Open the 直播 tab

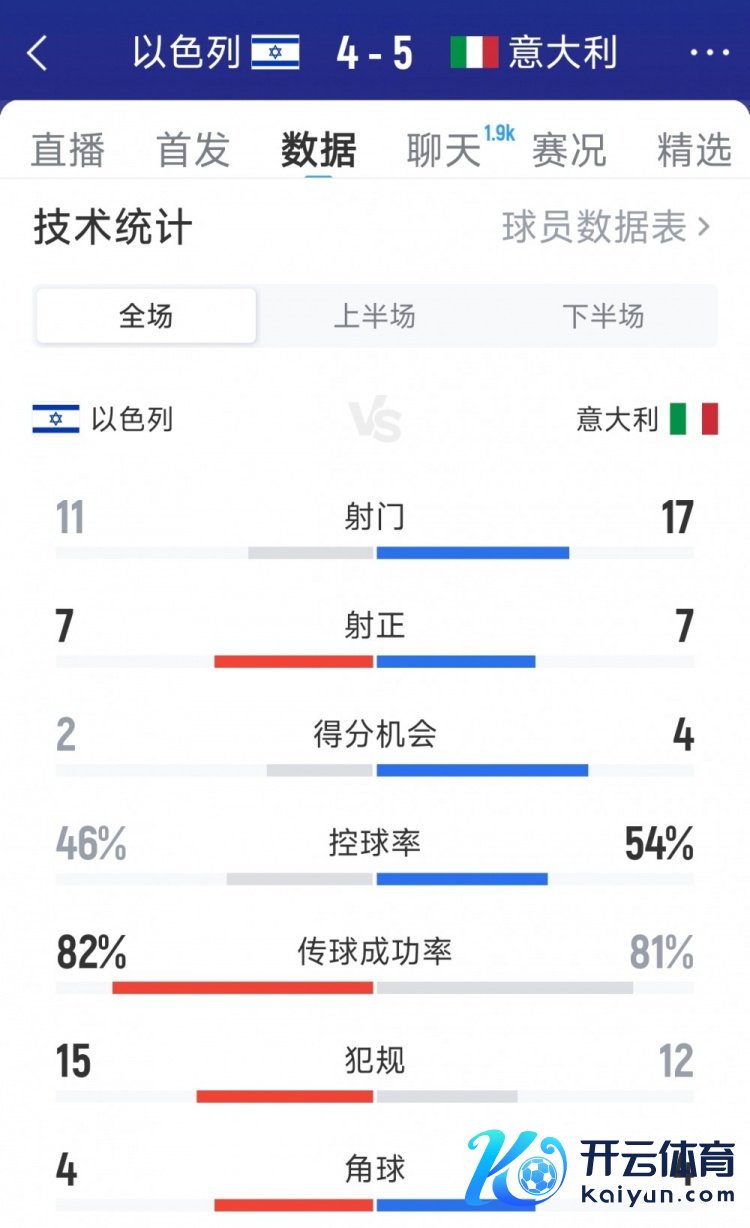coord(68,150)
